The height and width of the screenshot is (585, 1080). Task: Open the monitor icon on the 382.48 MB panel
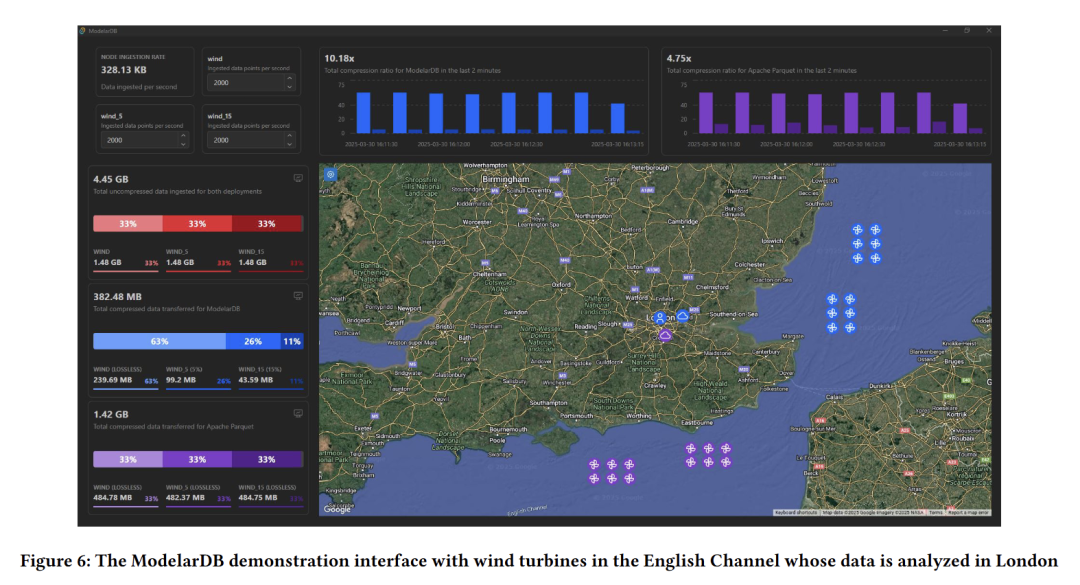(298, 296)
